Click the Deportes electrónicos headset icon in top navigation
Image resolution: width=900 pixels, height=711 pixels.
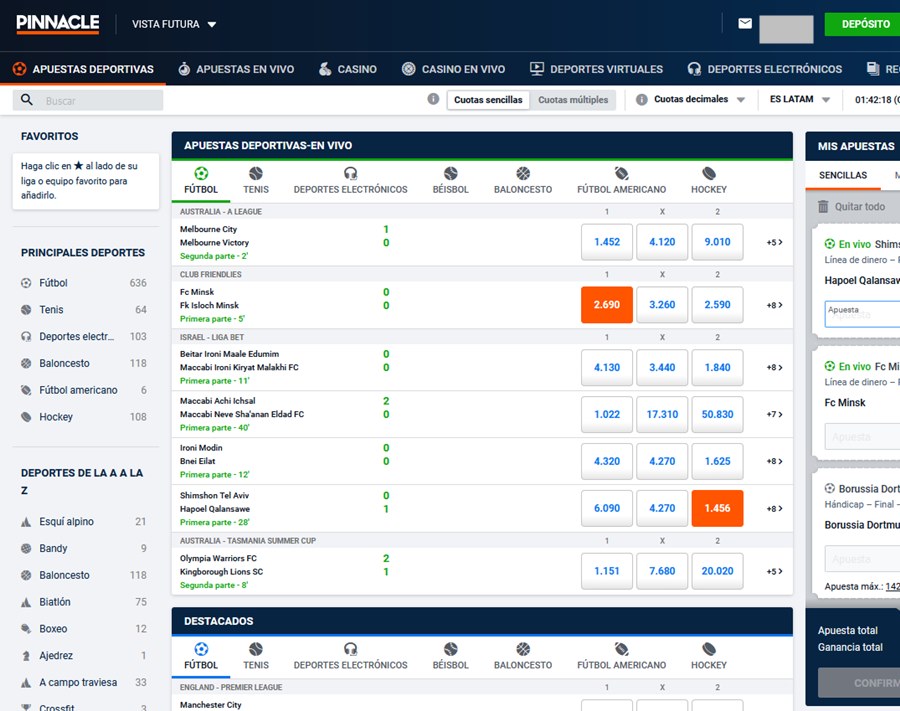click(x=694, y=69)
